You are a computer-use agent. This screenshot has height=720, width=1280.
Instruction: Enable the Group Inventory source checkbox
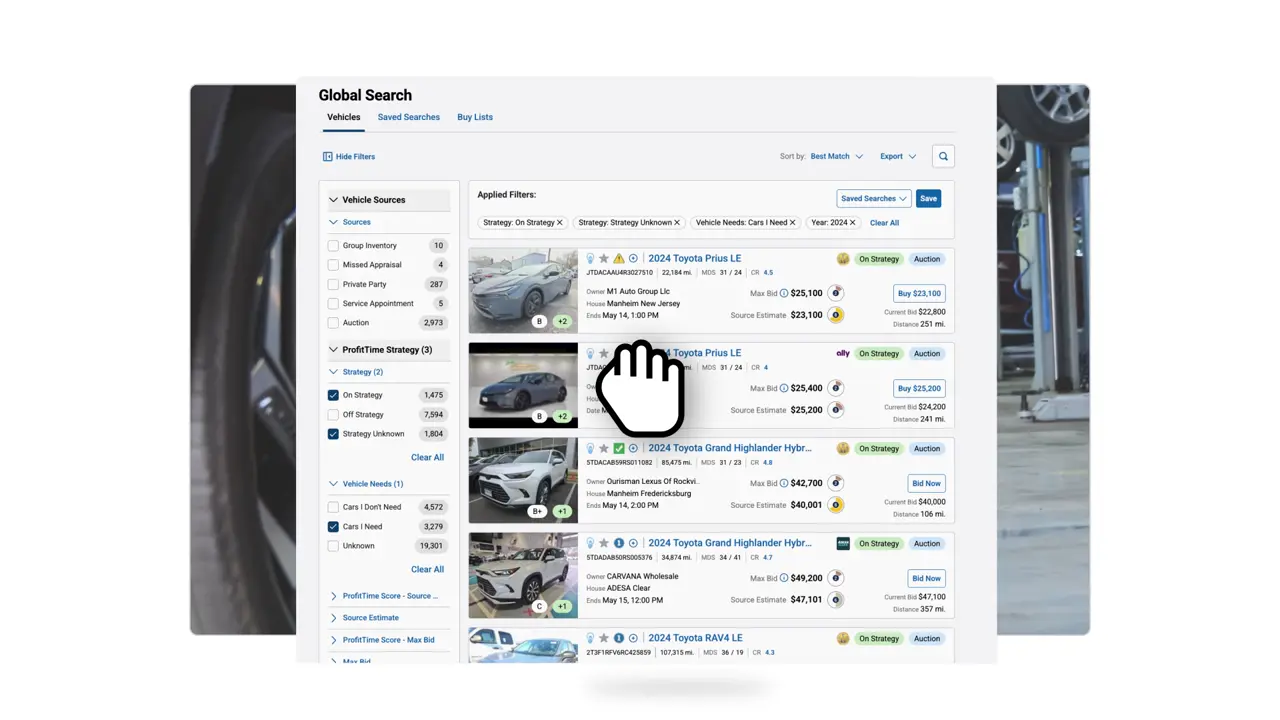pyautogui.click(x=333, y=246)
